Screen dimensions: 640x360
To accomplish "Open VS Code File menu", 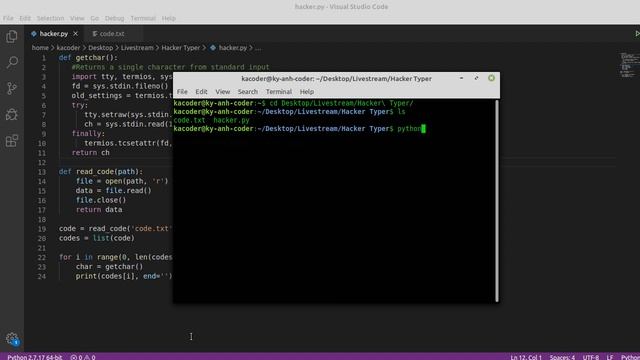I will coord(8,18).
